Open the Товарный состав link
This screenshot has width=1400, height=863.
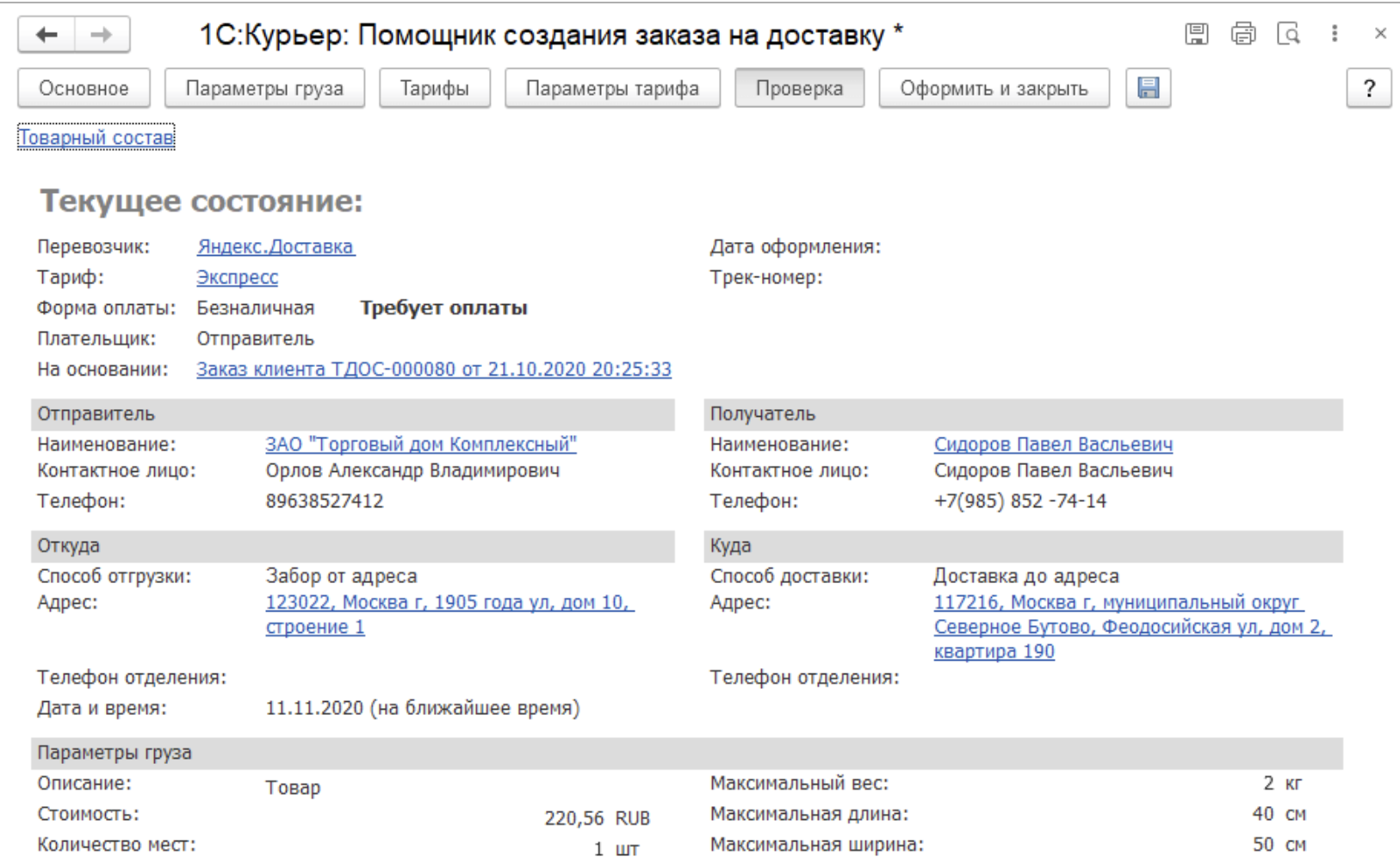click(x=96, y=137)
